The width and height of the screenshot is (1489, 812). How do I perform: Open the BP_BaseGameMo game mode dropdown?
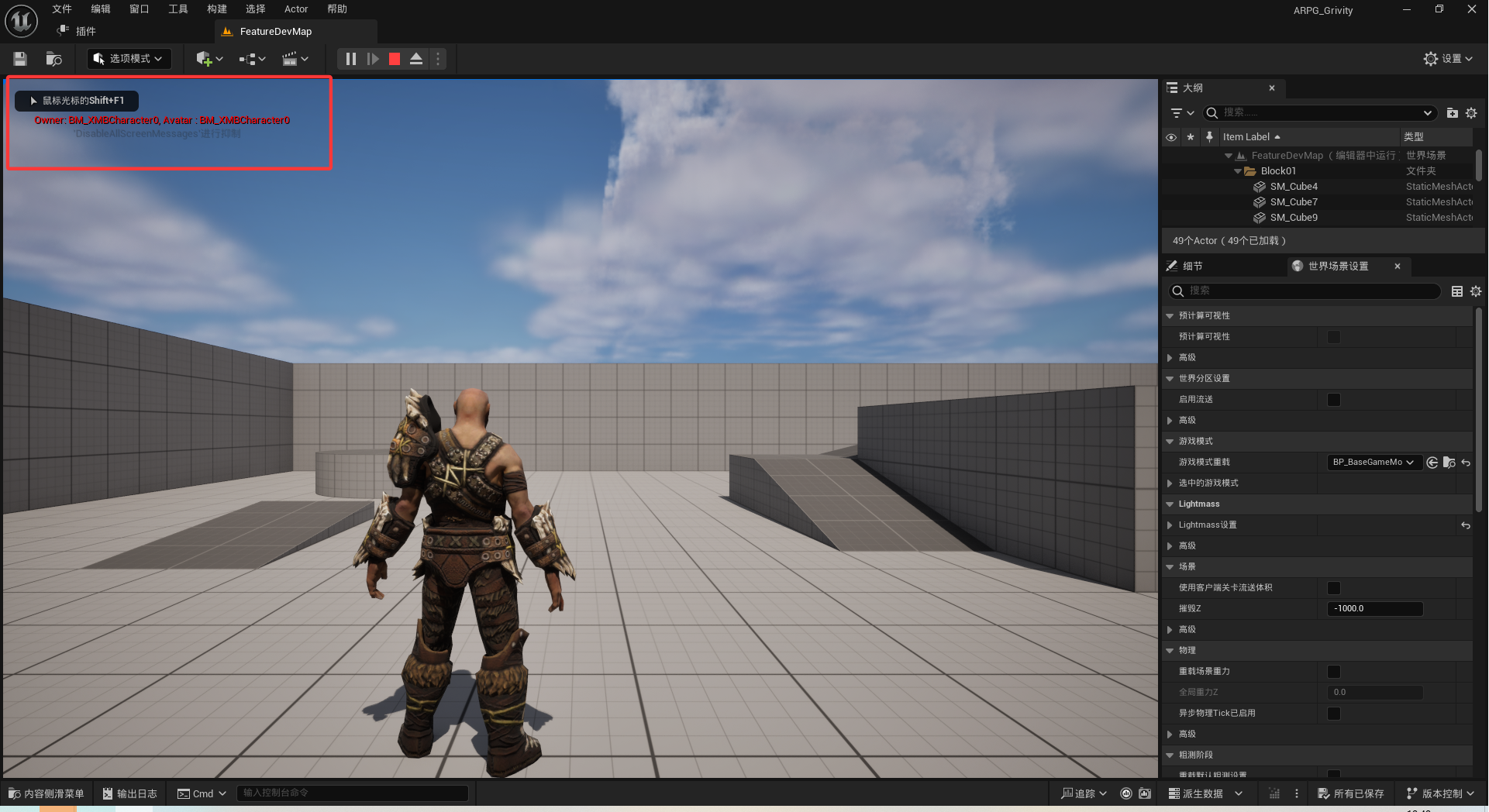tap(1374, 463)
